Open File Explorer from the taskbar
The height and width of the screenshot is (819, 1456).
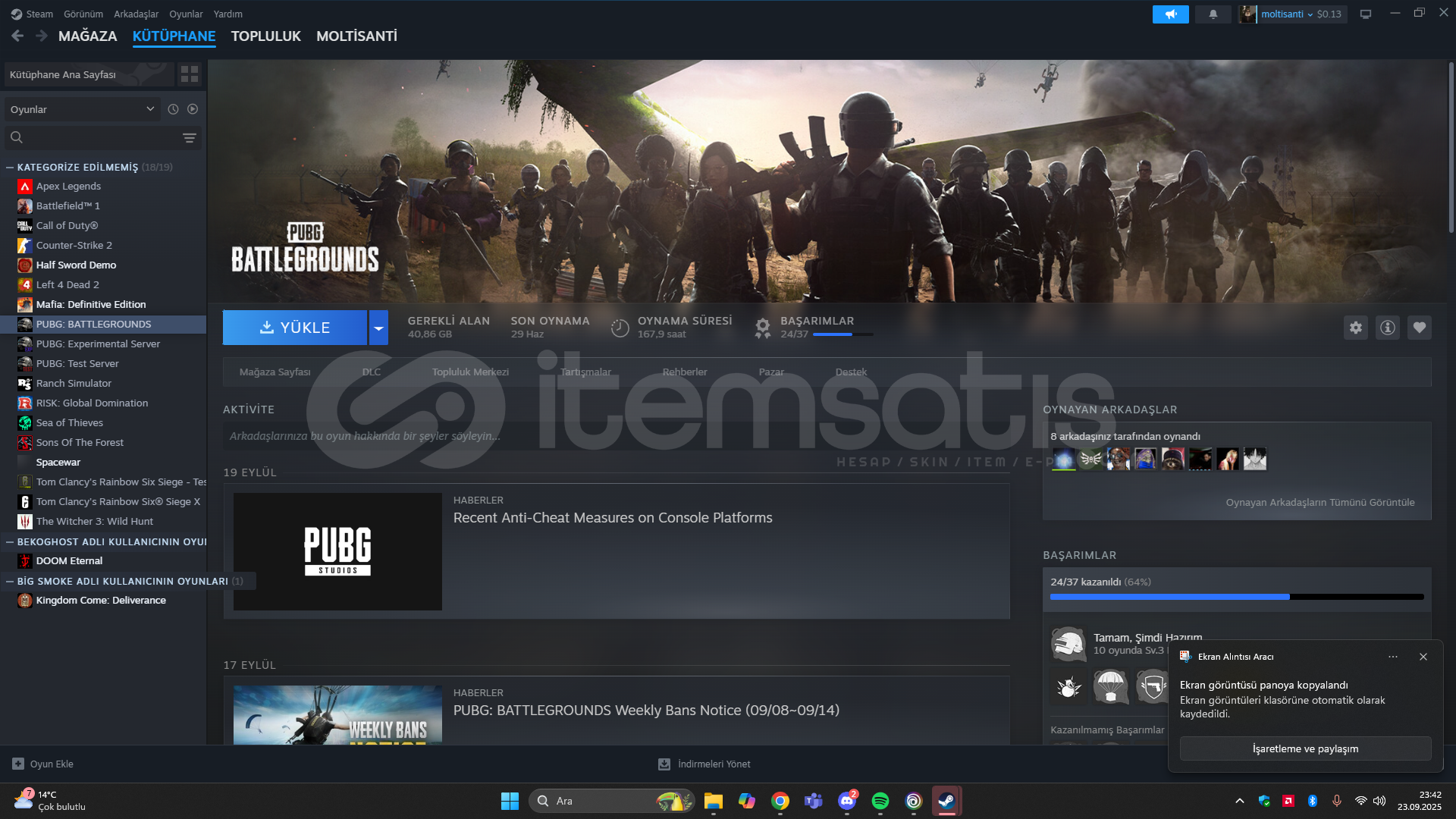coord(714,801)
